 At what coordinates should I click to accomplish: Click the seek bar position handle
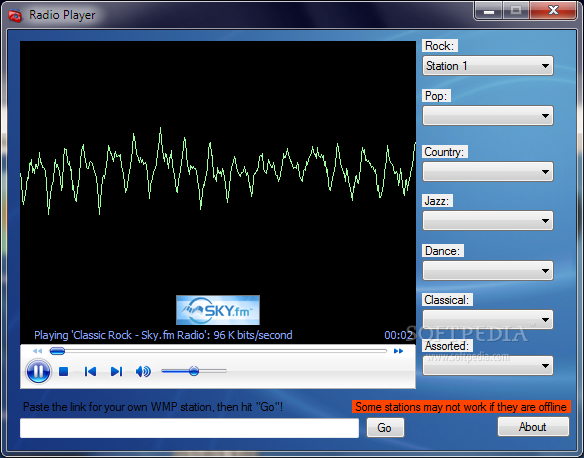[x=57, y=351]
